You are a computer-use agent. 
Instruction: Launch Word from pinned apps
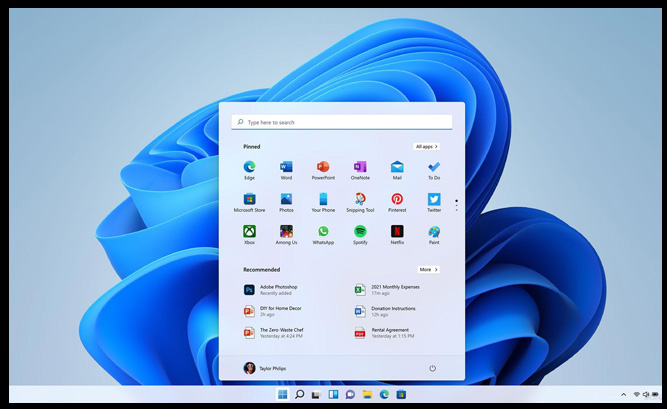pyautogui.click(x=286, y=170)
